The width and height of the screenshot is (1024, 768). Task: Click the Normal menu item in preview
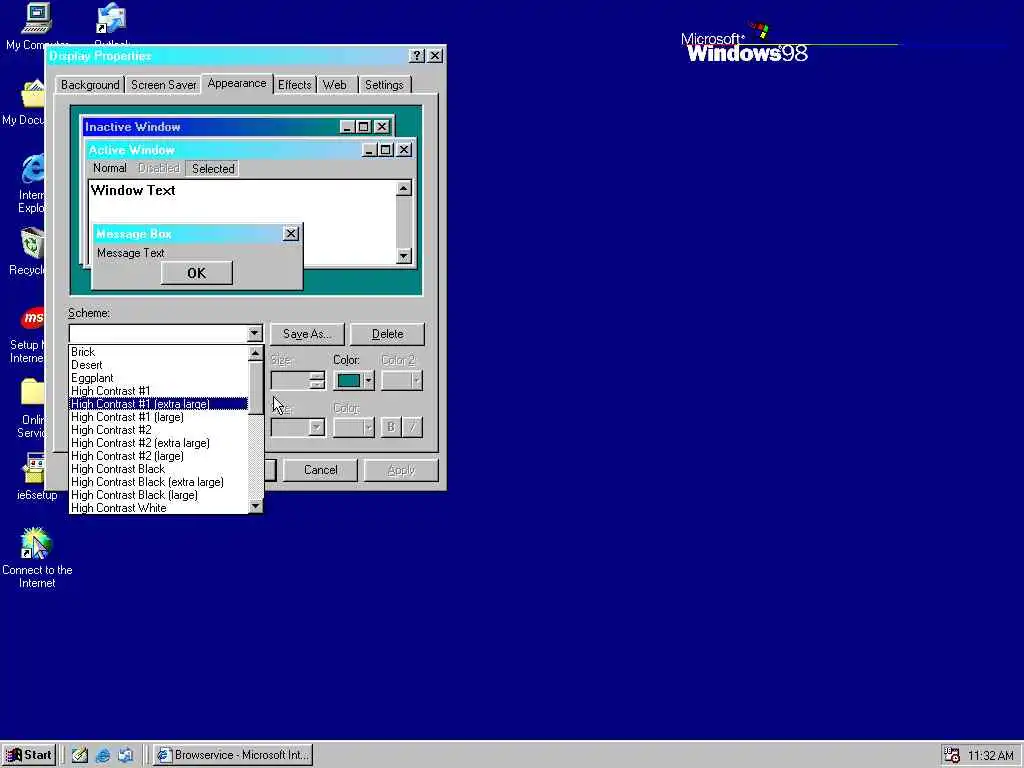[x=110, y=168]
